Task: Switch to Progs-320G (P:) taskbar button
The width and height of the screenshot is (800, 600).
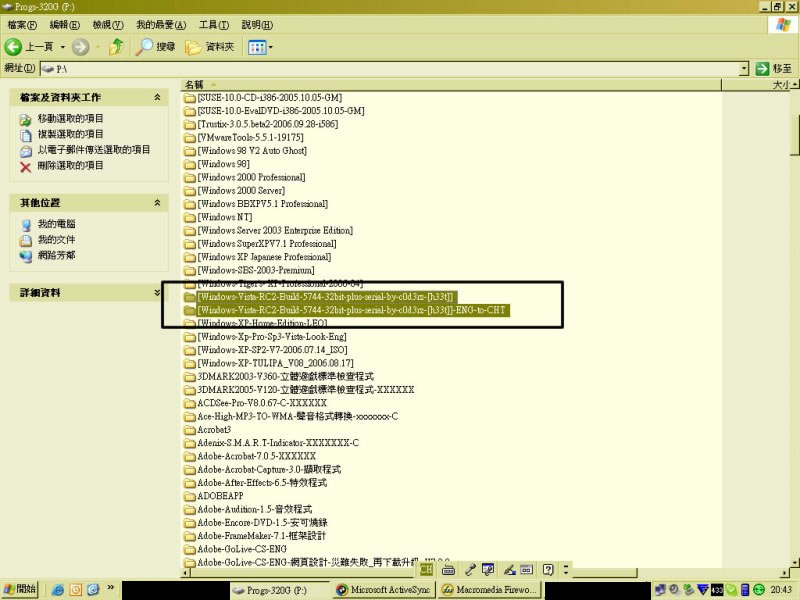Action: (279, 590)
